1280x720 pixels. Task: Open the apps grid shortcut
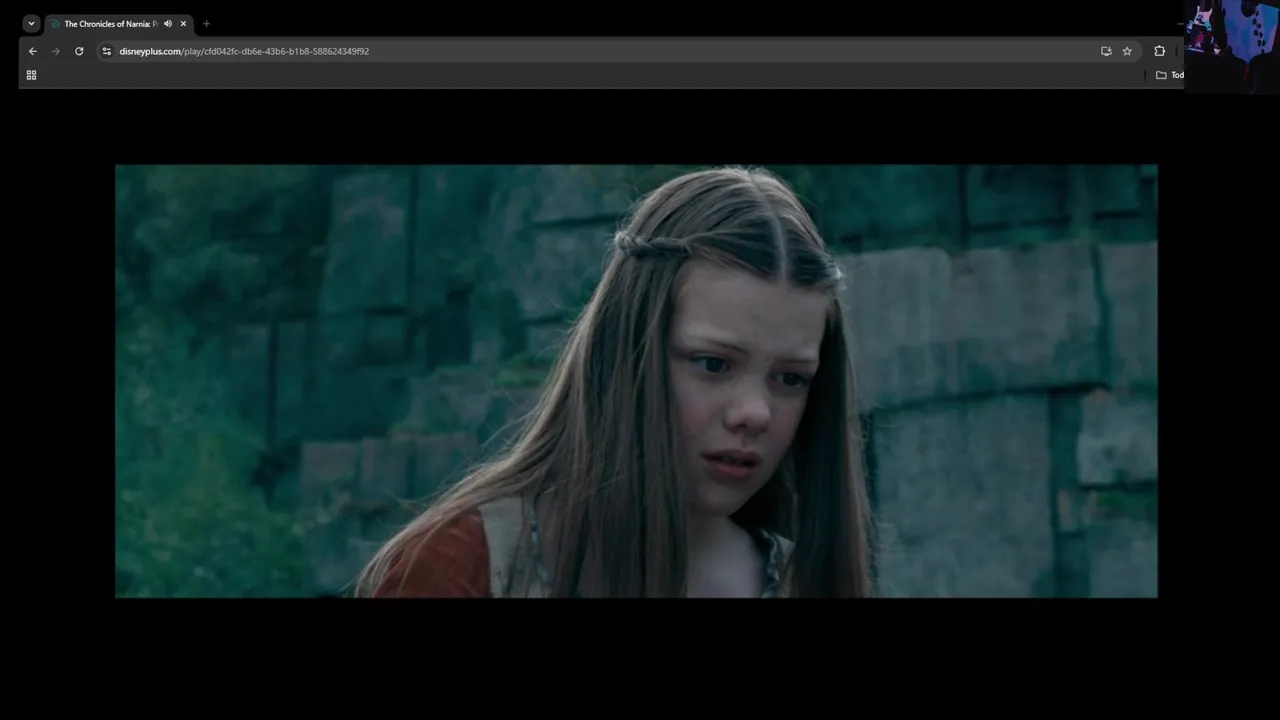point(31,75)
